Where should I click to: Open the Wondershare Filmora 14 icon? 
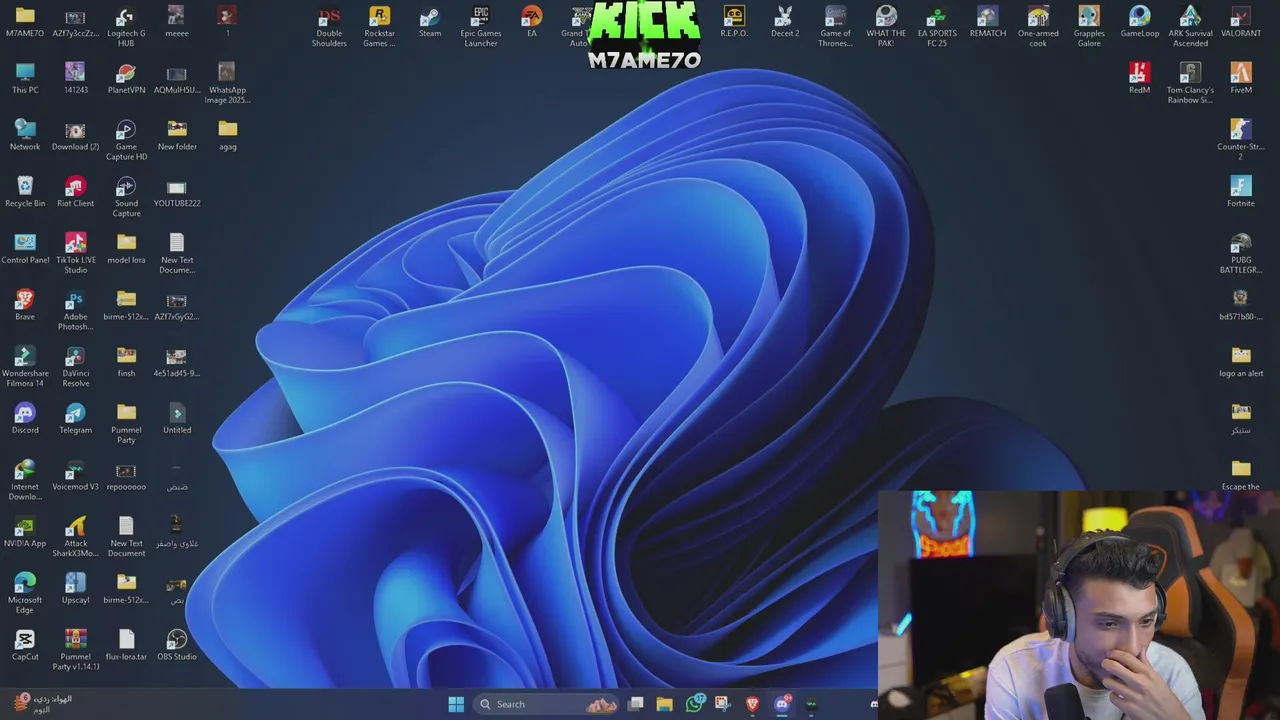click(25, 368)
